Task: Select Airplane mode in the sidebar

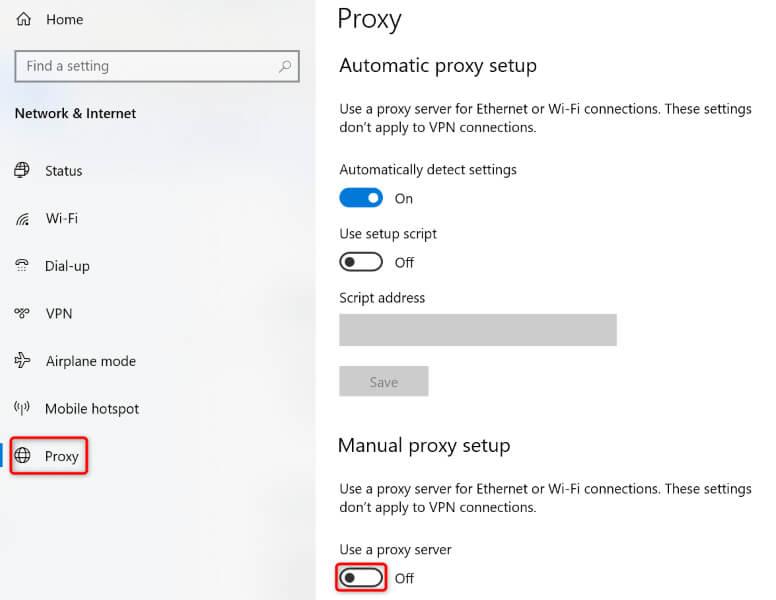Action: tap(90, 361)
